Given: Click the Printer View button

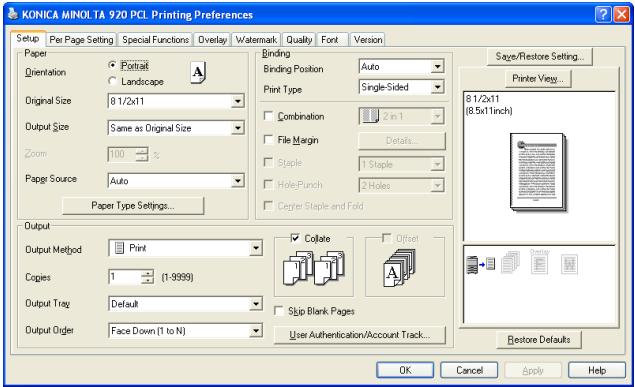Looking at the screenshot, I should point(538,79).
